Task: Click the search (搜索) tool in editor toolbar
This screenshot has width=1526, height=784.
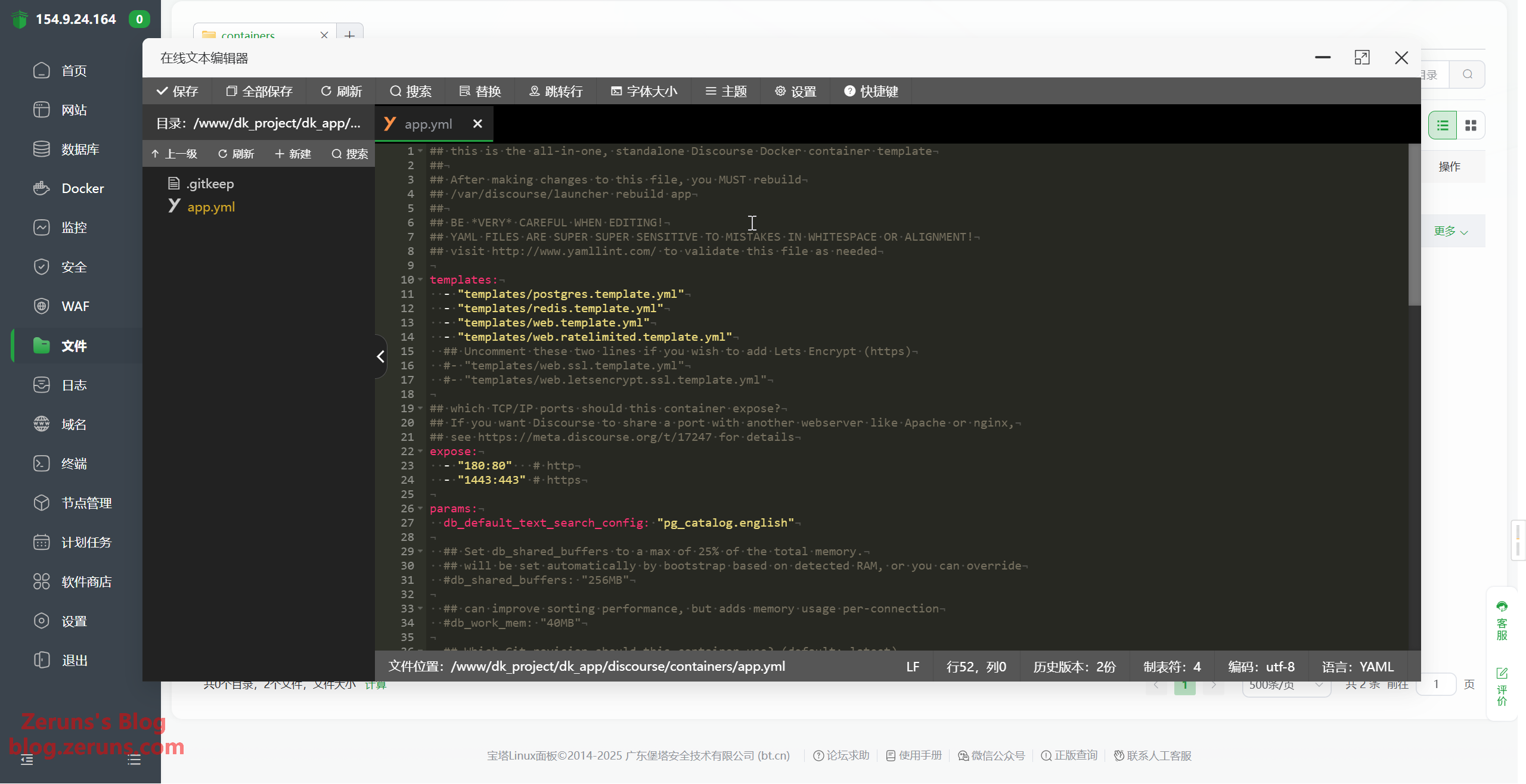Action: (411, 91)
